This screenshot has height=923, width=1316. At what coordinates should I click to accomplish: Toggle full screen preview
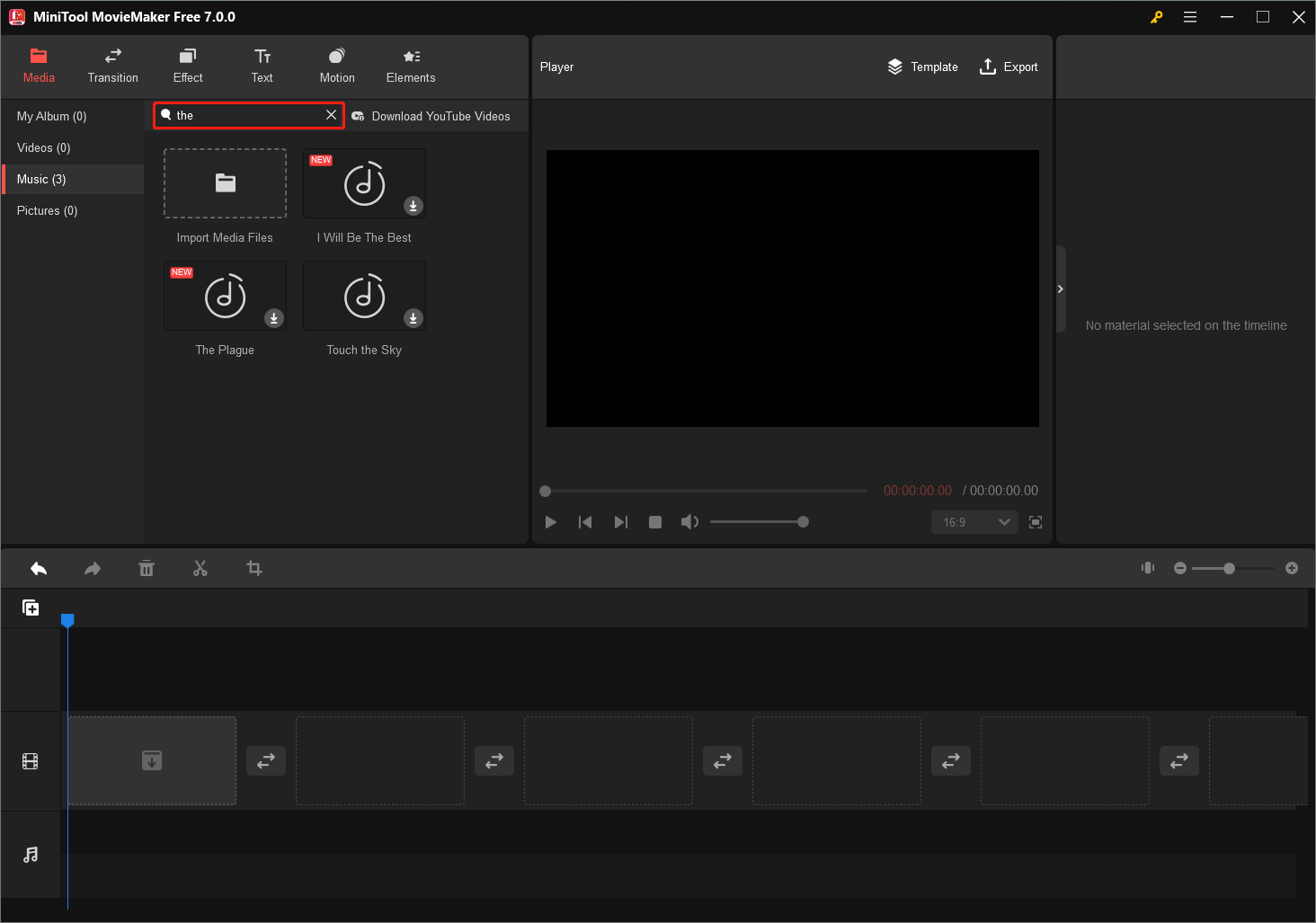pos(1036,522)
